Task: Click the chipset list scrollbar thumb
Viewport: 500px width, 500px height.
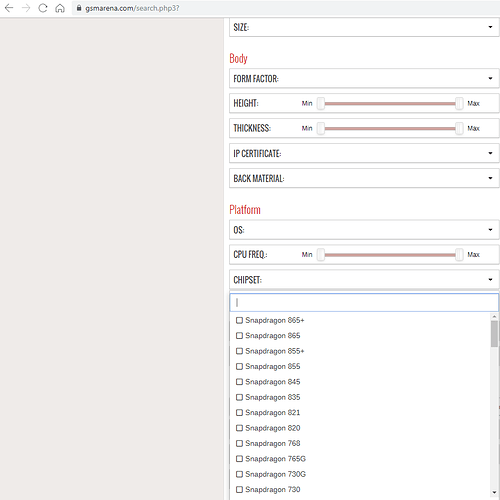Action: coord(494,334)
